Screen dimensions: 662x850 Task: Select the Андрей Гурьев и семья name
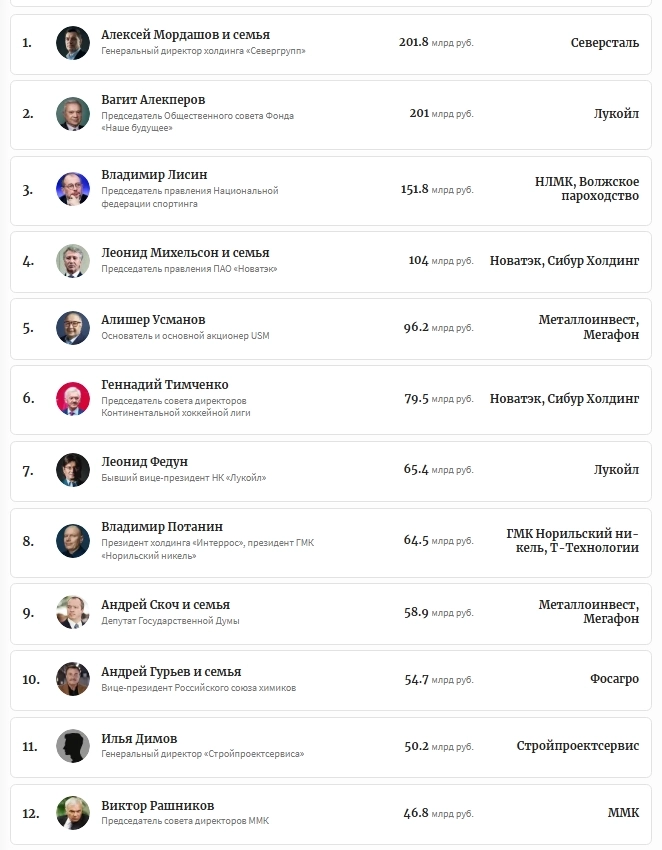171,672
